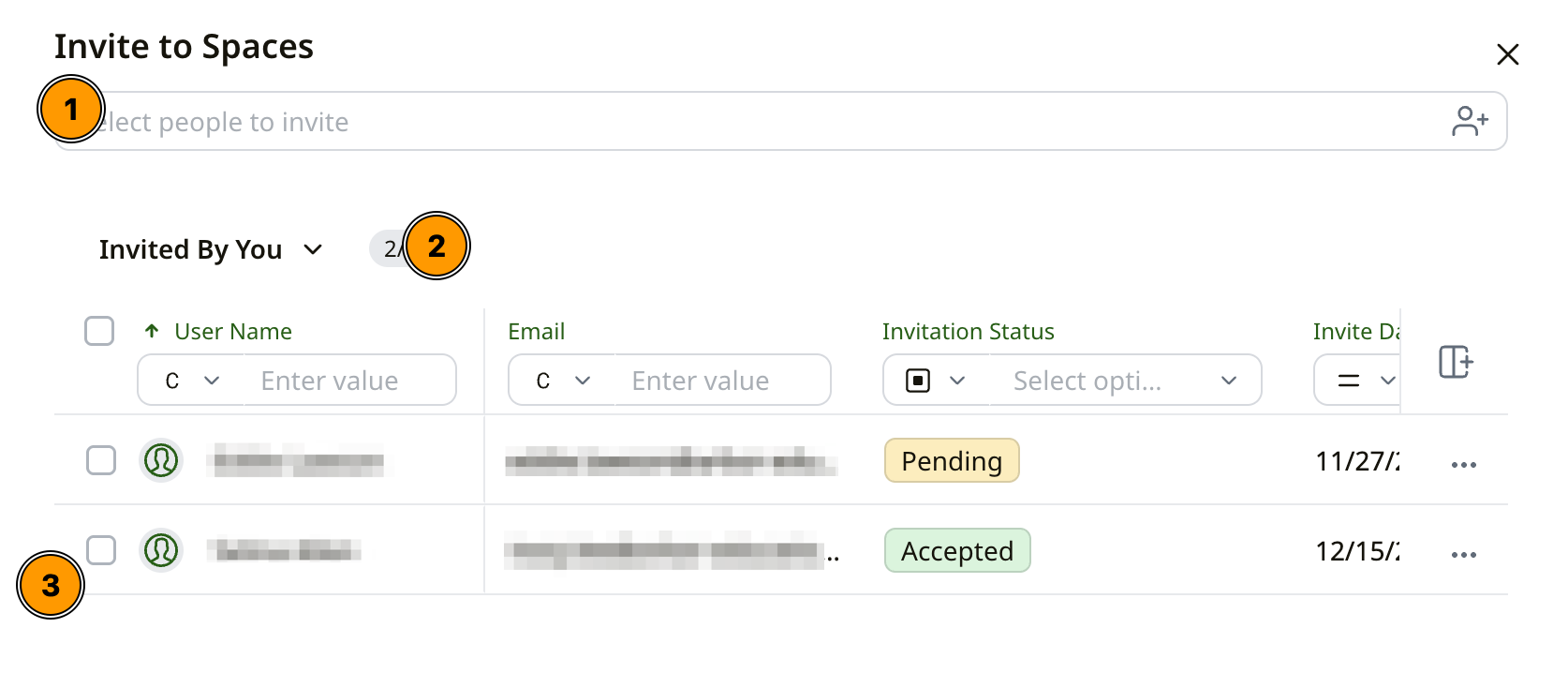The width and height of the screenshot is (1568, 673).
Task: Sort by the Email column header
Action: [536, 331]
